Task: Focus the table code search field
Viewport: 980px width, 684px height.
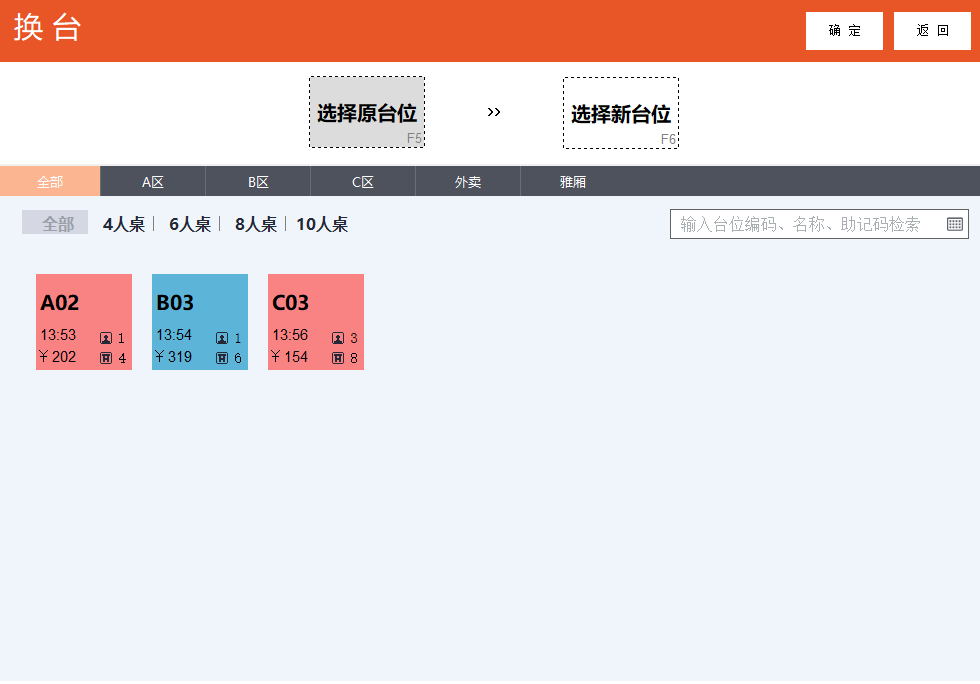Action: [x=819, y=224]
